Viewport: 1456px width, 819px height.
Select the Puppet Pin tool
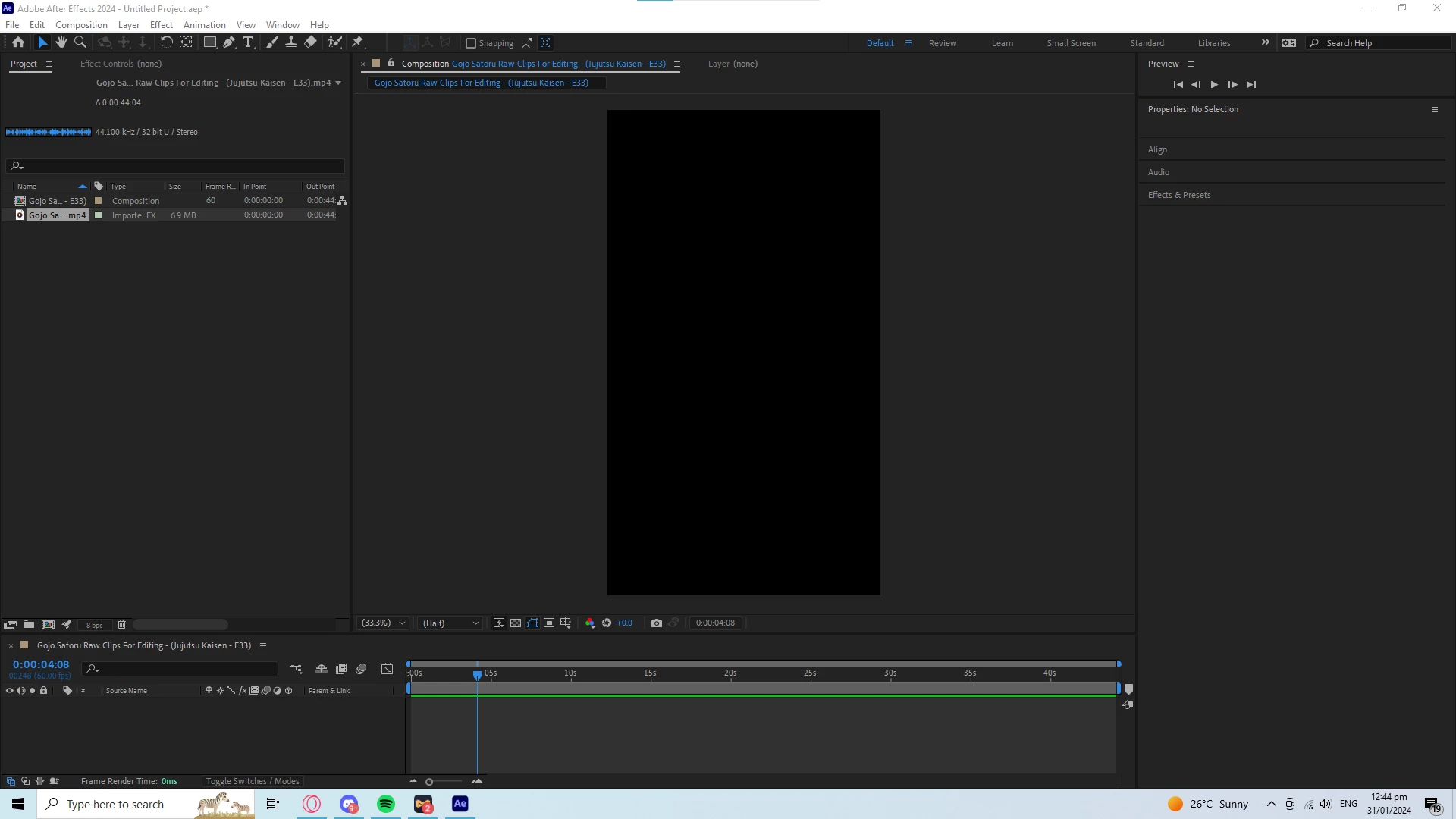pos(358,42)
